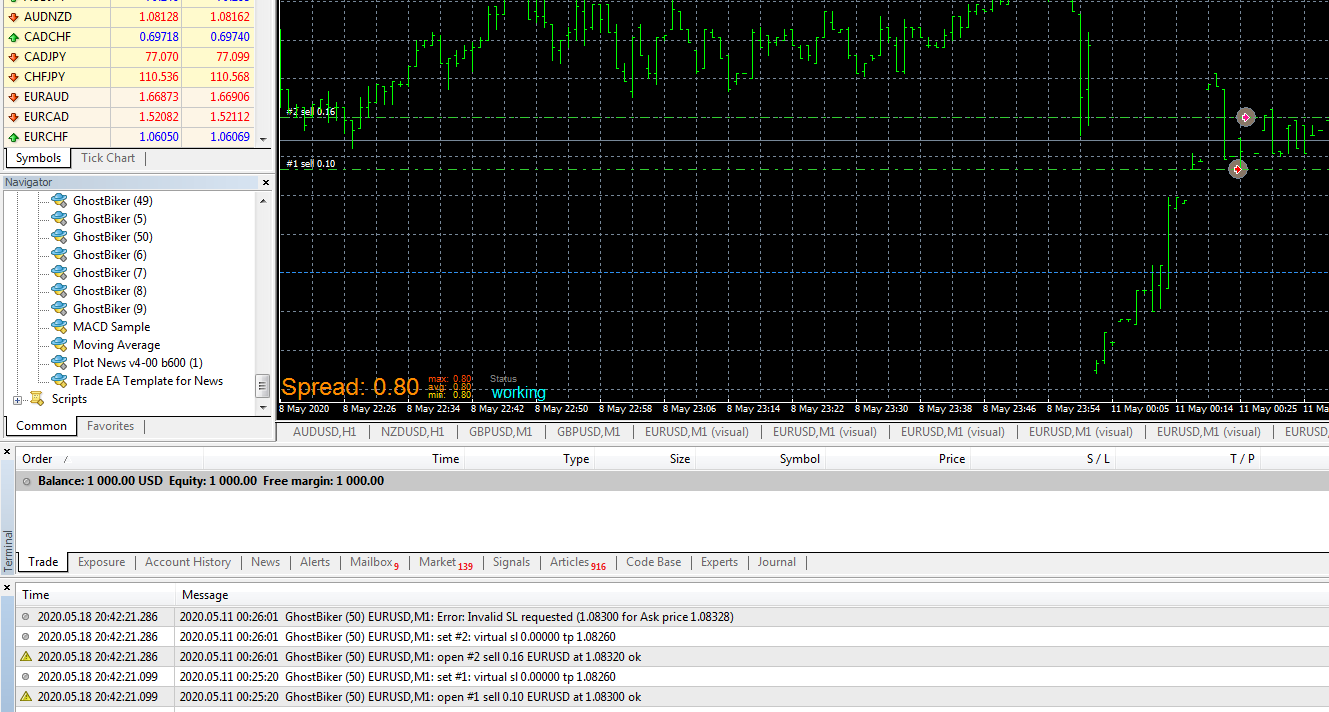This screenshot has height=712, width=1329.
Task: Open the Signals tab
Action: click(511, 562)
